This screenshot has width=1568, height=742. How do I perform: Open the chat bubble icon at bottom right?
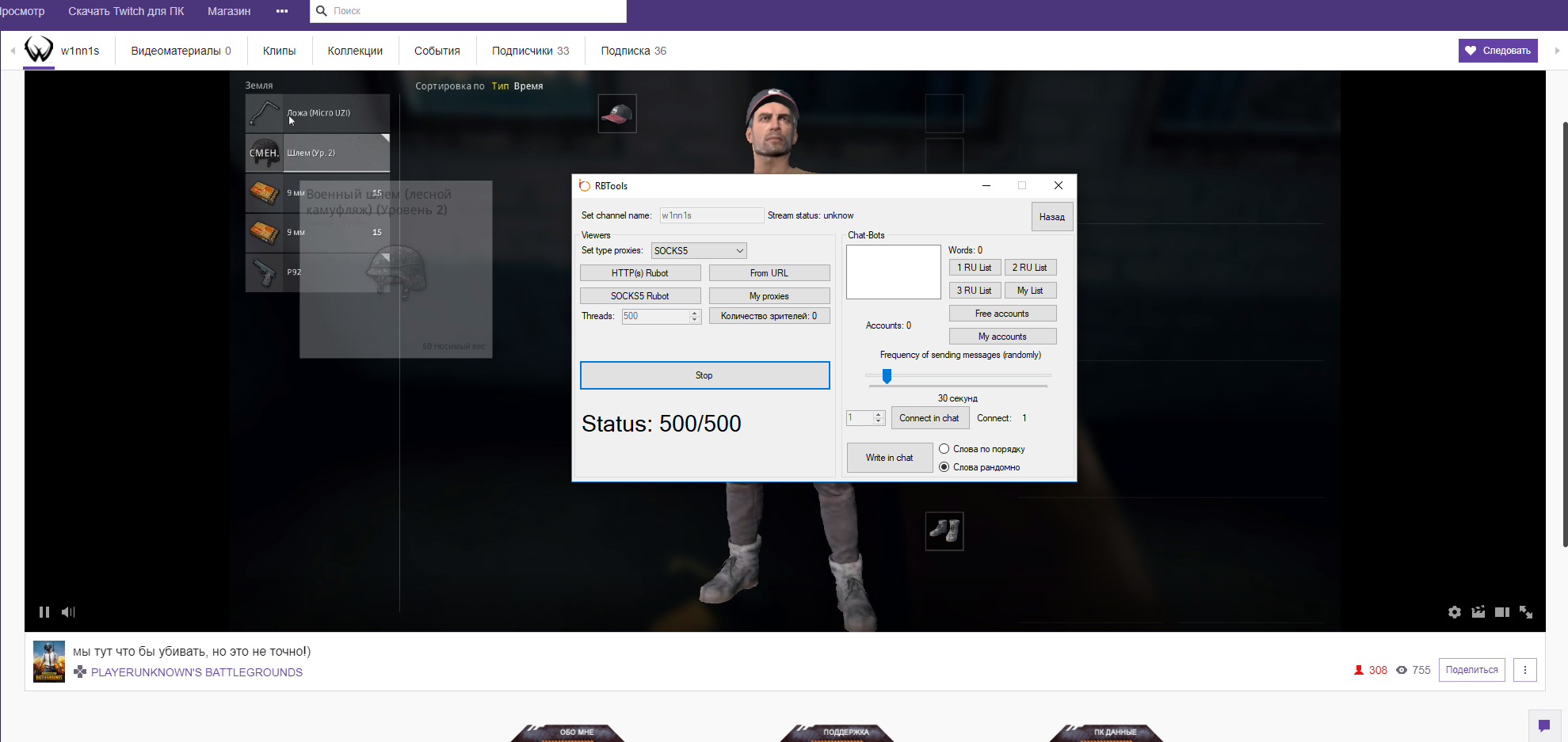pyautogui.click(x=1543, y=725)
